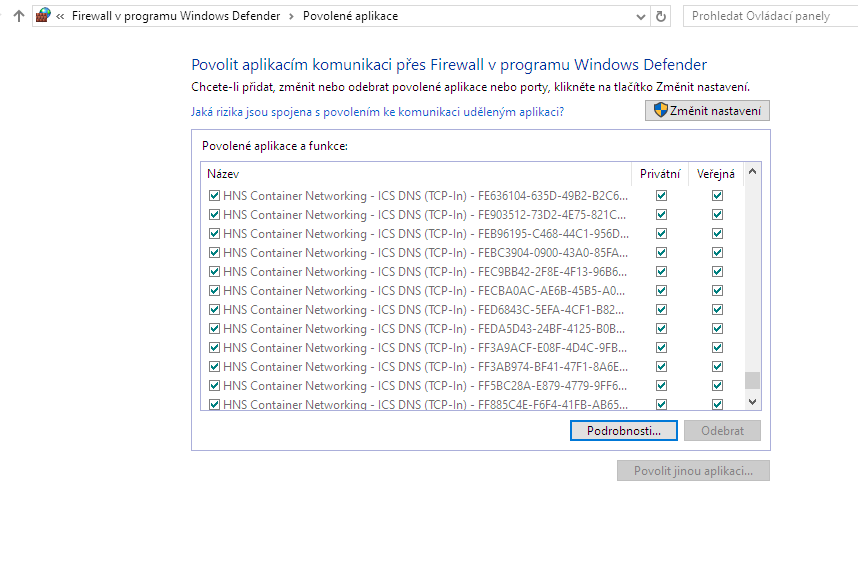Select the row text ending FF3AB974-BF41-47F1-8A6E...
Screen dimensions: 858x572
tap(425, 366)
